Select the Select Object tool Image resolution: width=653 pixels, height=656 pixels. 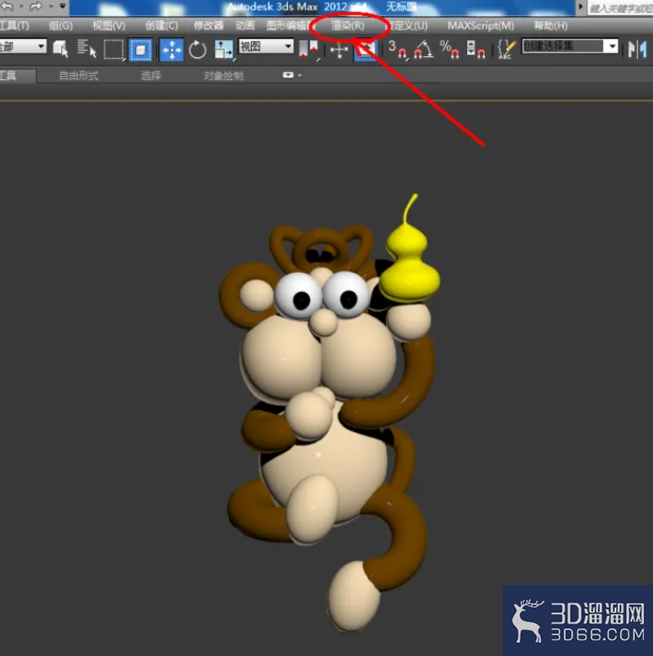pyautogui.click(x=61, y=49)
